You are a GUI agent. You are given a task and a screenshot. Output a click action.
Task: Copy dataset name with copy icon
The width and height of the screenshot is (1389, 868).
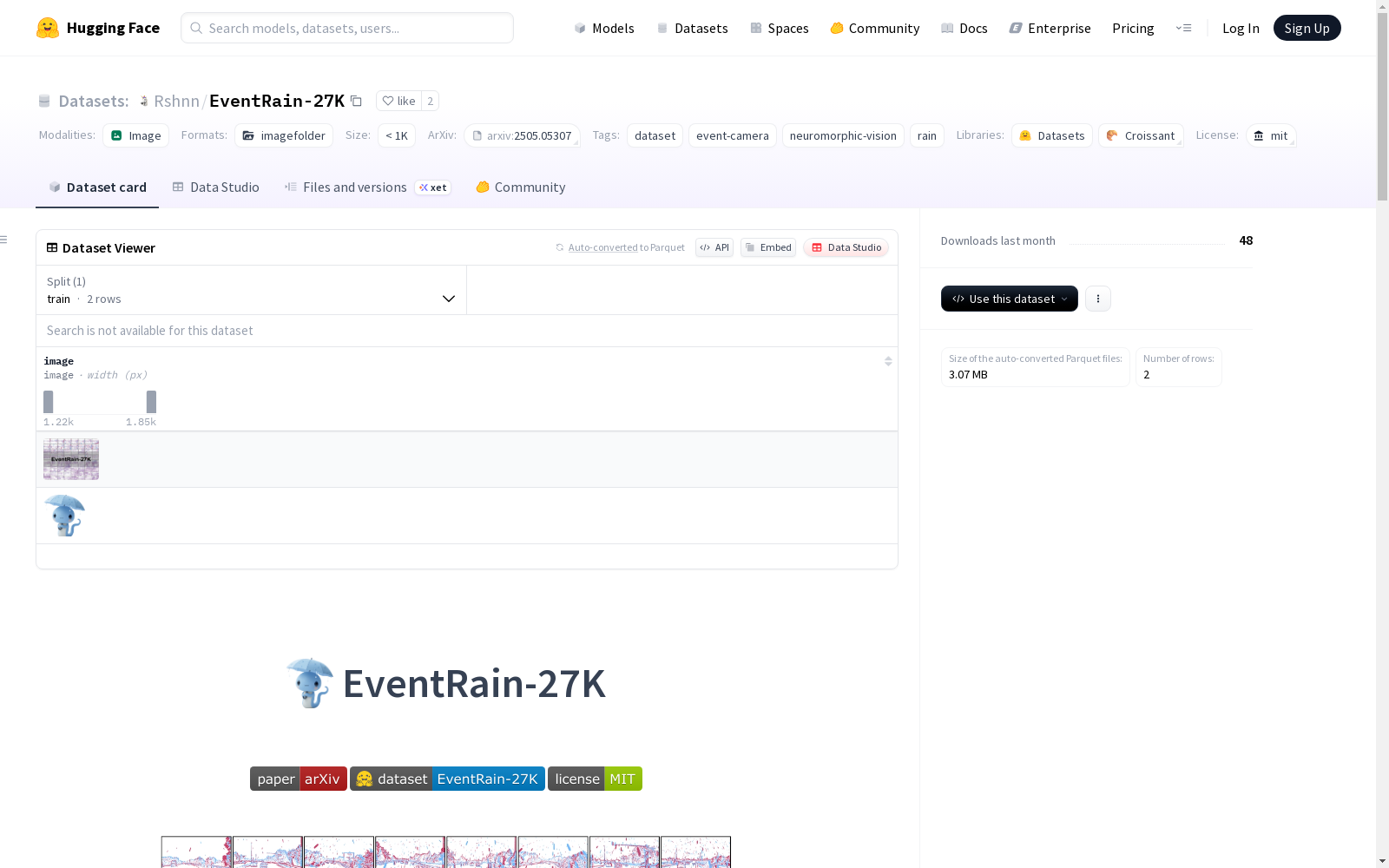pos(356,101)
